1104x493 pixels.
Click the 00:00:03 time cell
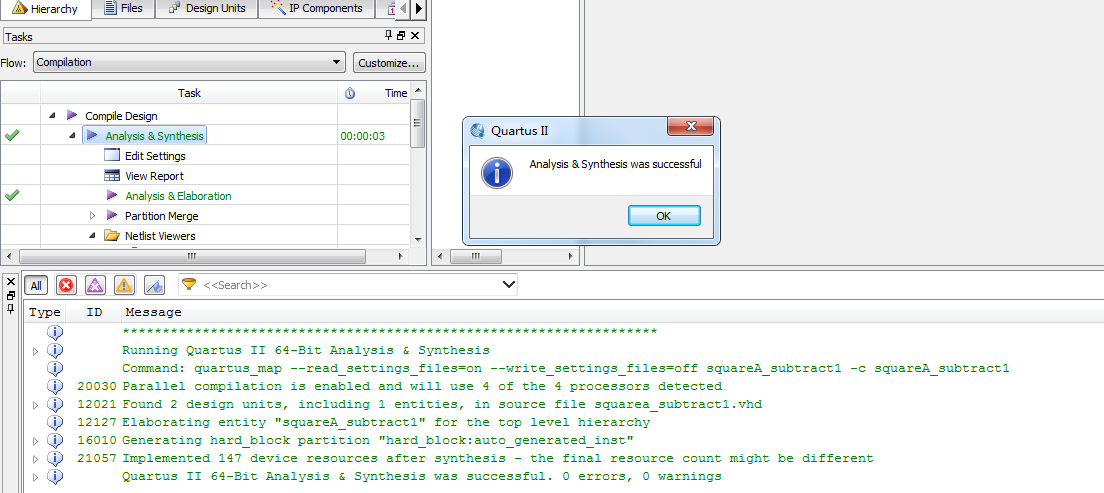[363, 136]
